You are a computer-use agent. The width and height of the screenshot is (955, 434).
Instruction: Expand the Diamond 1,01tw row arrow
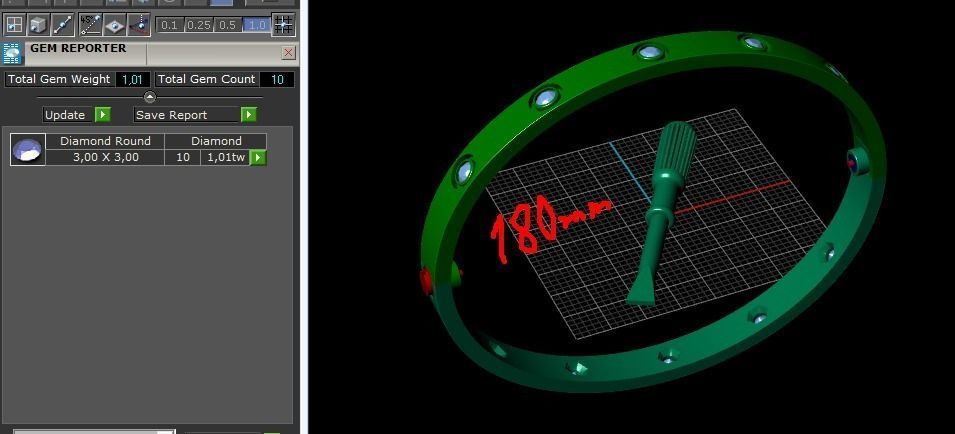[258, 158]
